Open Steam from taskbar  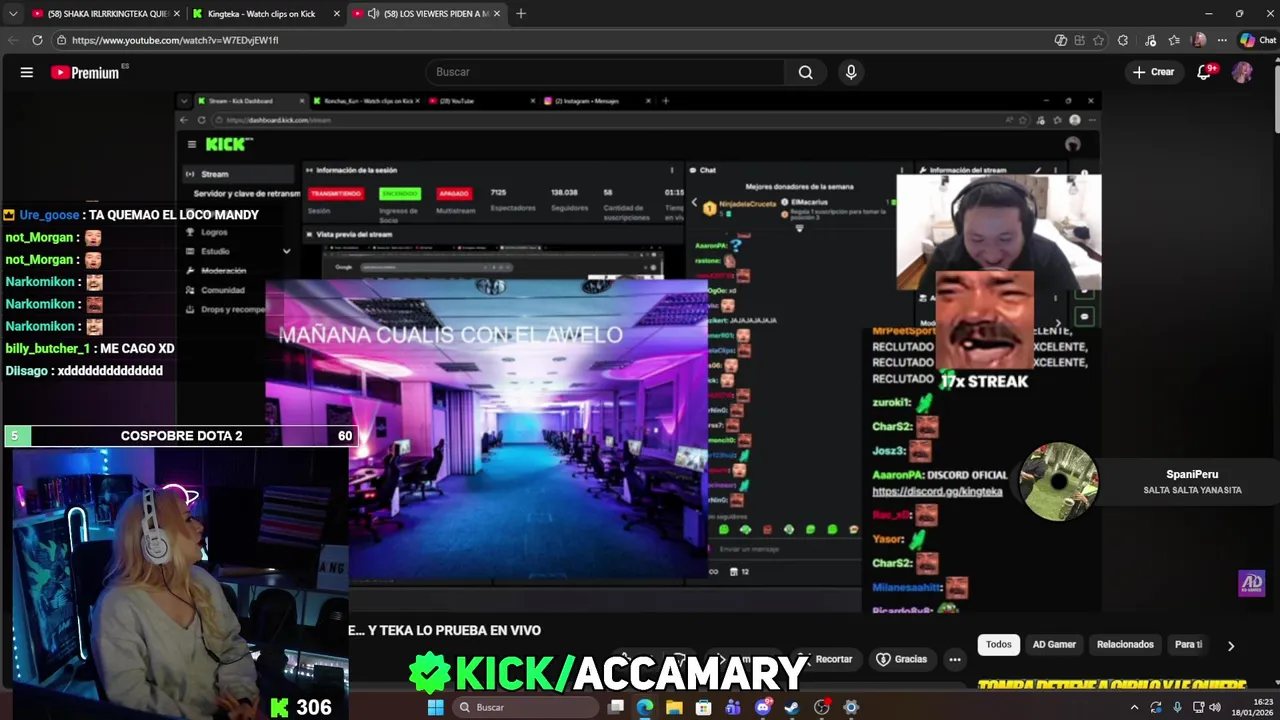pos(792,707)
